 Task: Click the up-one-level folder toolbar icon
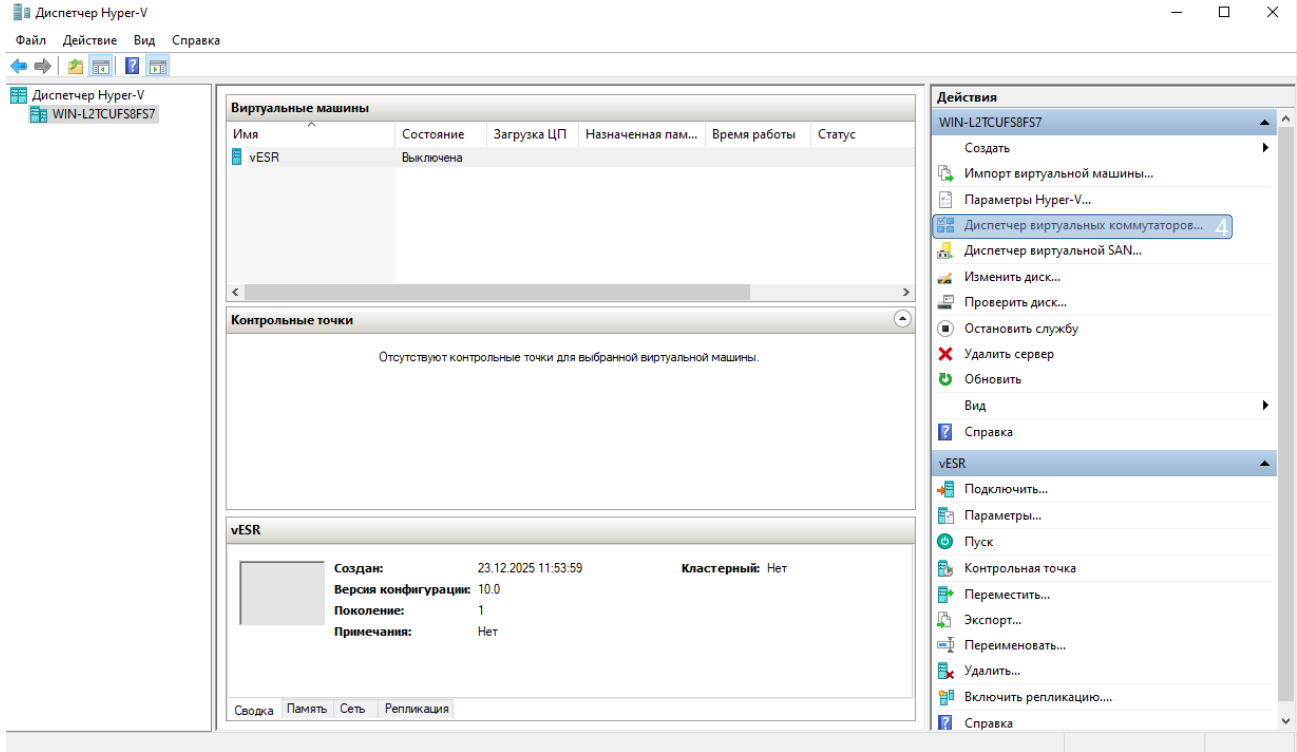click(76, 67)
